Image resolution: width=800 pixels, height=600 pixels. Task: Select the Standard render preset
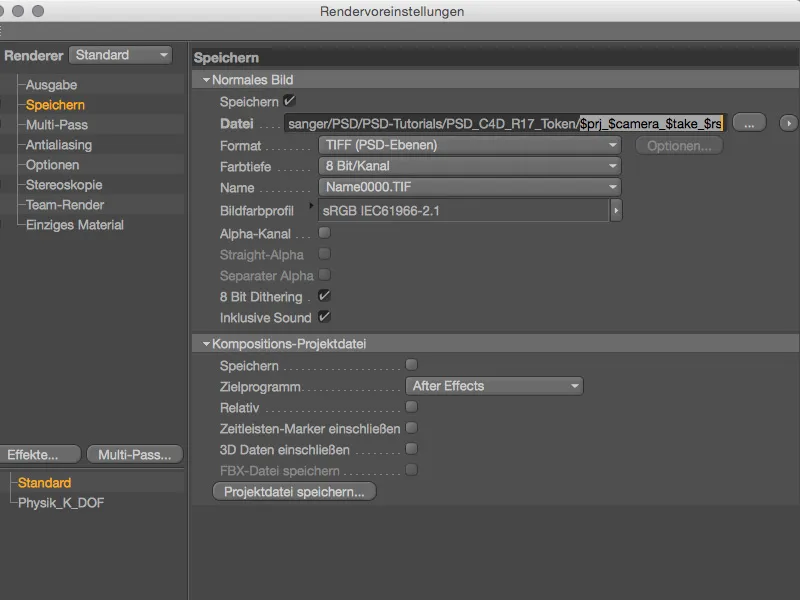click(x=44, y=483)
